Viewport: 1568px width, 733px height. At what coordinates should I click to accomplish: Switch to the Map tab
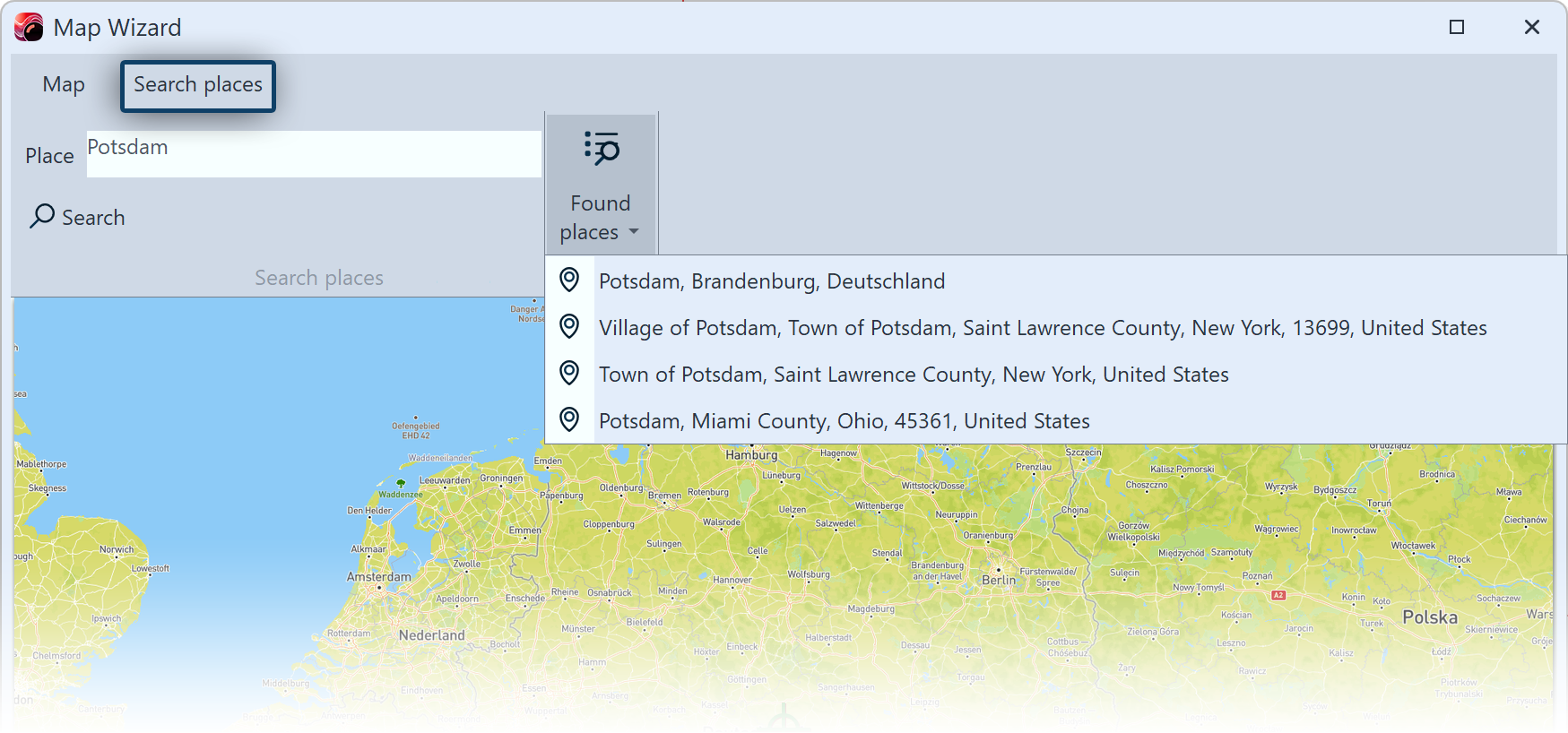click(64, 85)
